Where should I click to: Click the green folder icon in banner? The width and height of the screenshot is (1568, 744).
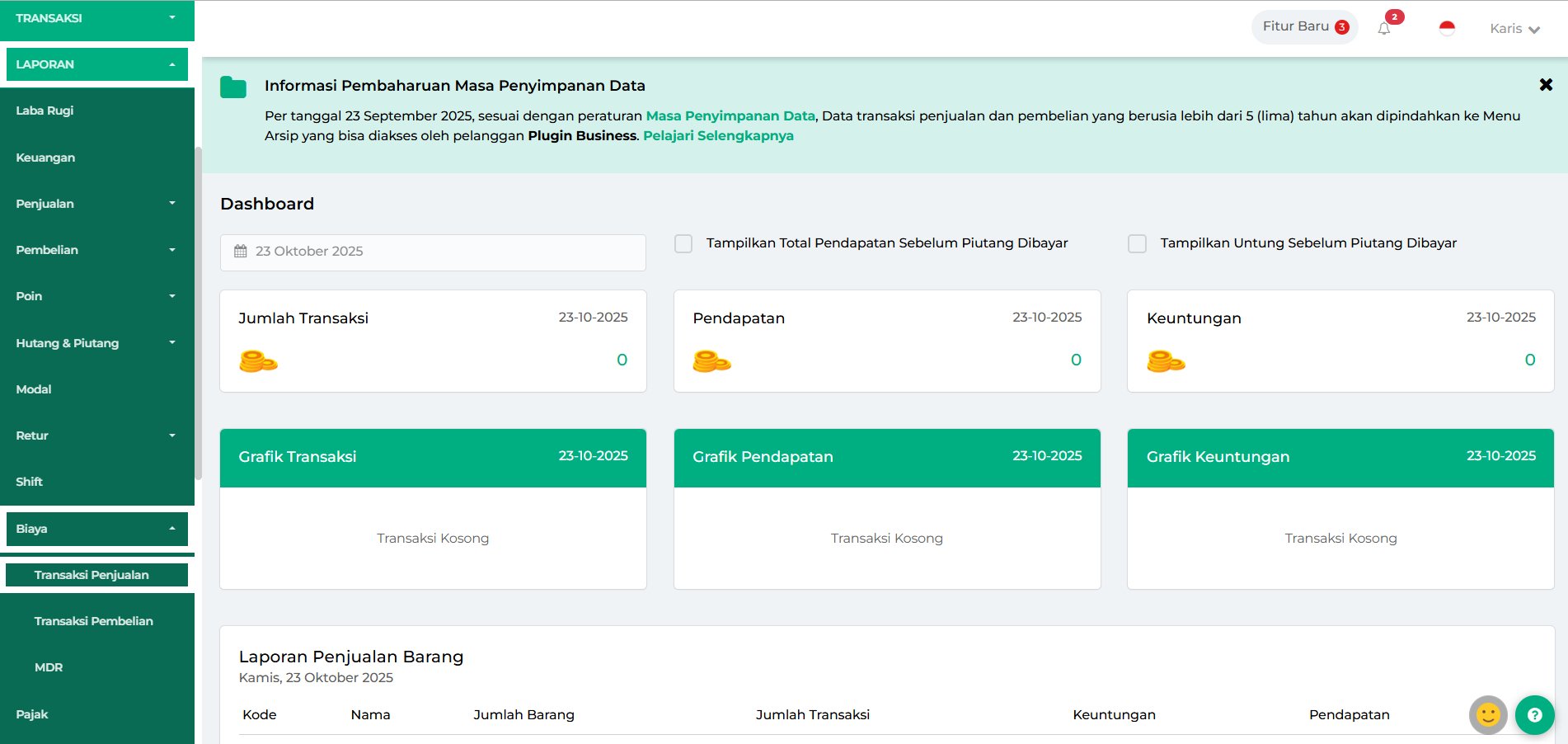tap(233, 87)
